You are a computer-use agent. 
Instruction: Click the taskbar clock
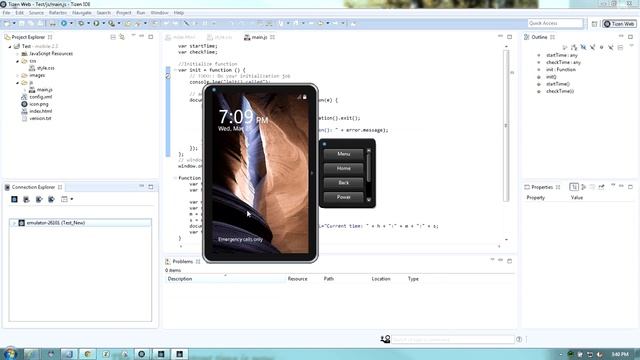click(620, 354)
